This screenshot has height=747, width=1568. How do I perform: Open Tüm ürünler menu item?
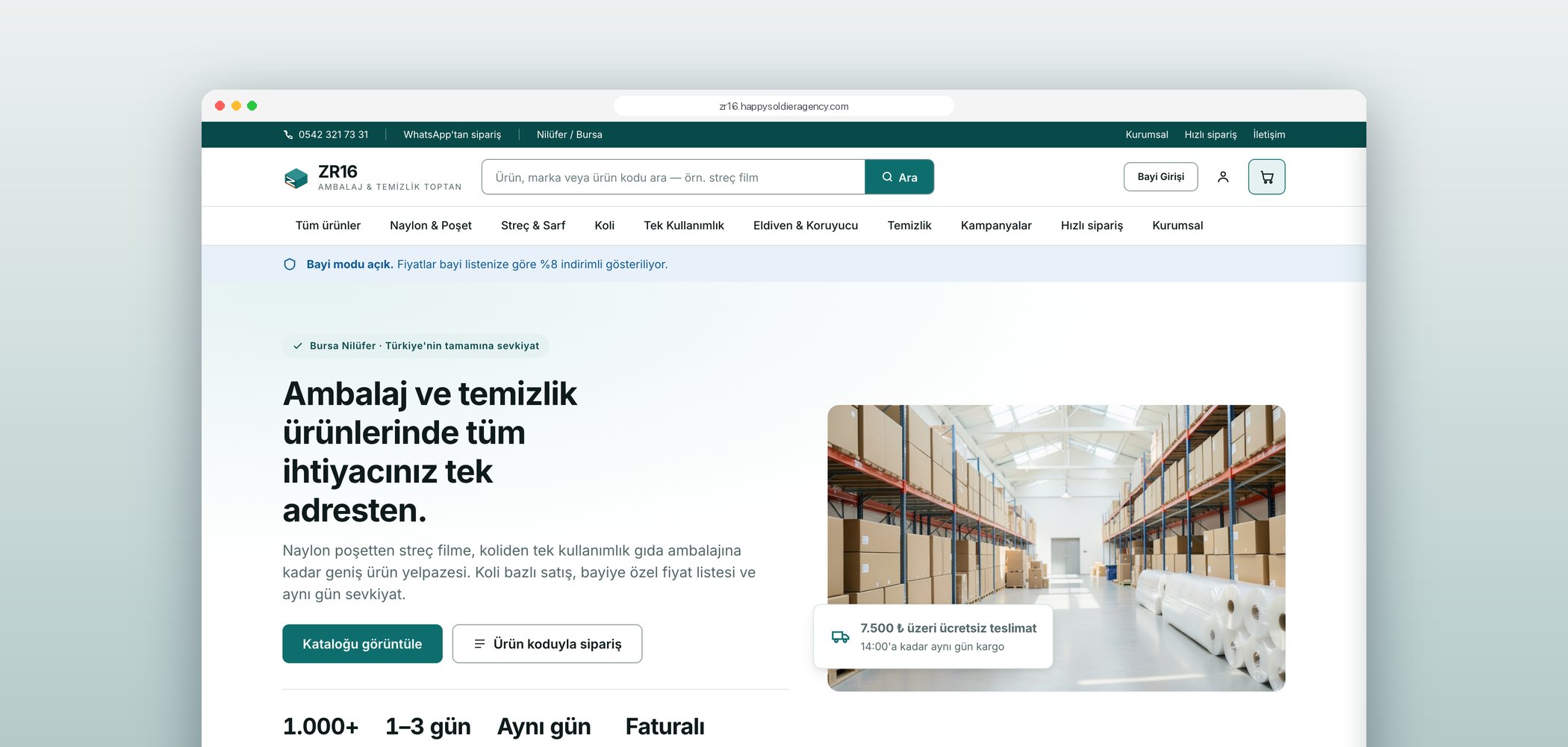[328, 226]
